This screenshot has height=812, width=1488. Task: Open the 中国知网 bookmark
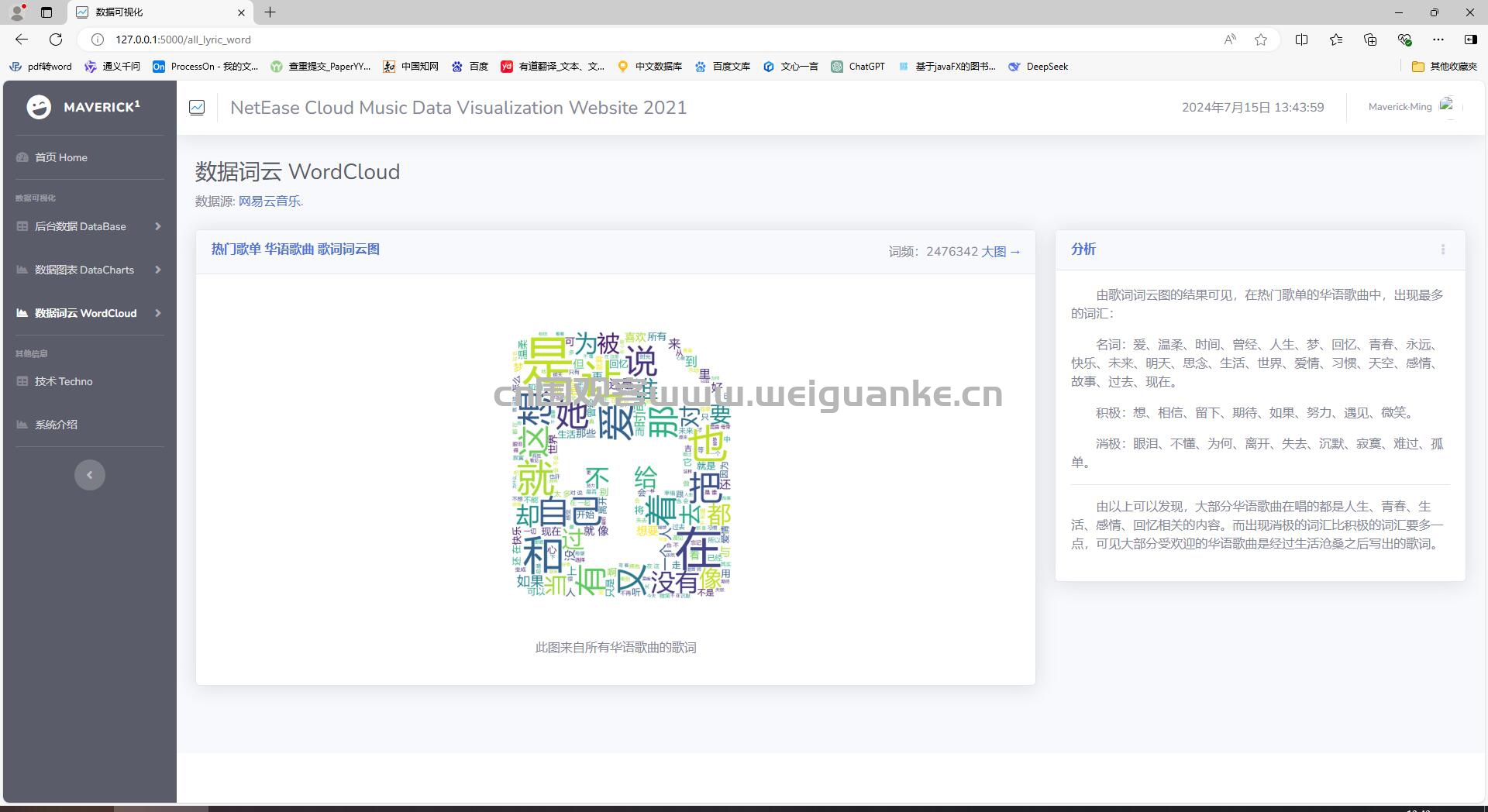pos(411,67)
